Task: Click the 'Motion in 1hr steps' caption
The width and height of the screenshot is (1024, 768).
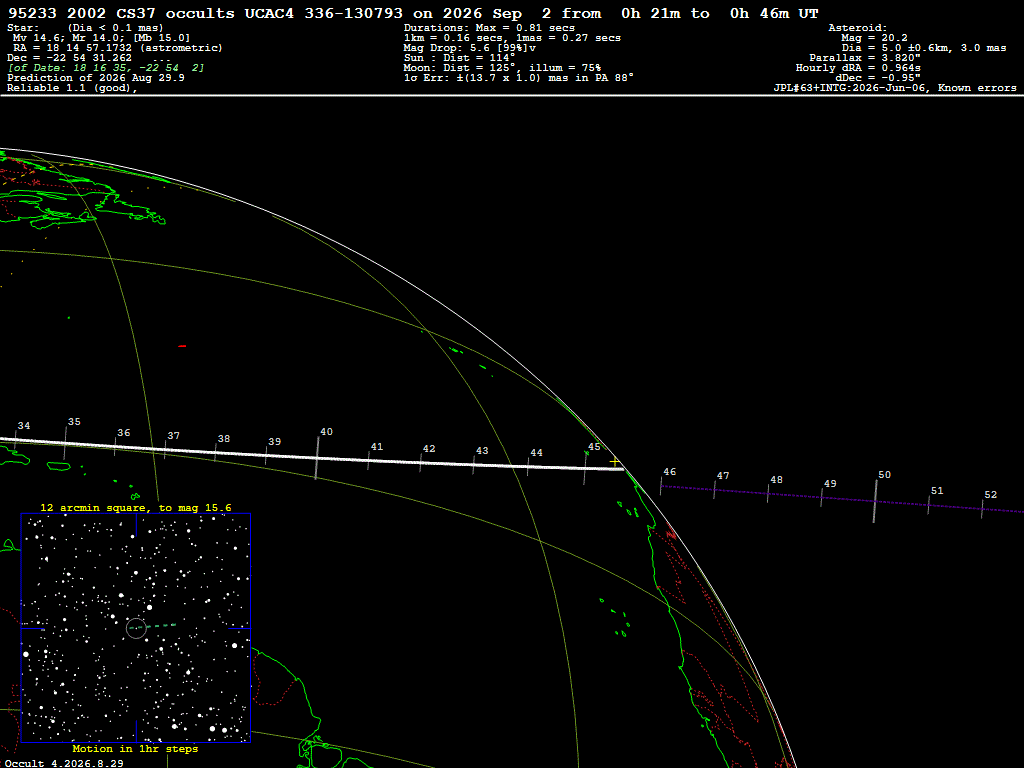Action: (135, 748)
